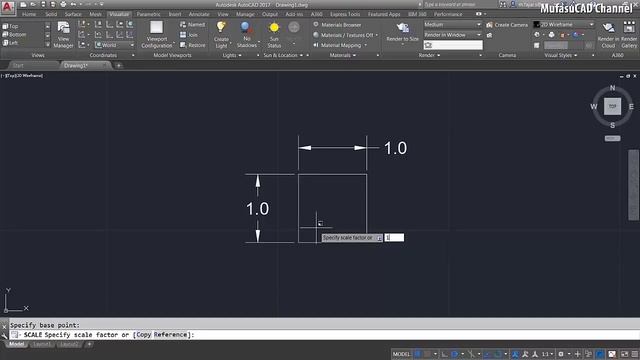
Task: Click the Create Light icon
Action: tap(221, 28)
